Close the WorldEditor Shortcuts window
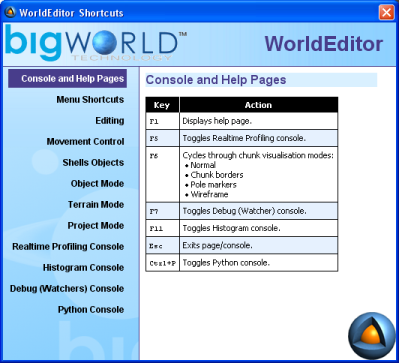 point(386,13)
